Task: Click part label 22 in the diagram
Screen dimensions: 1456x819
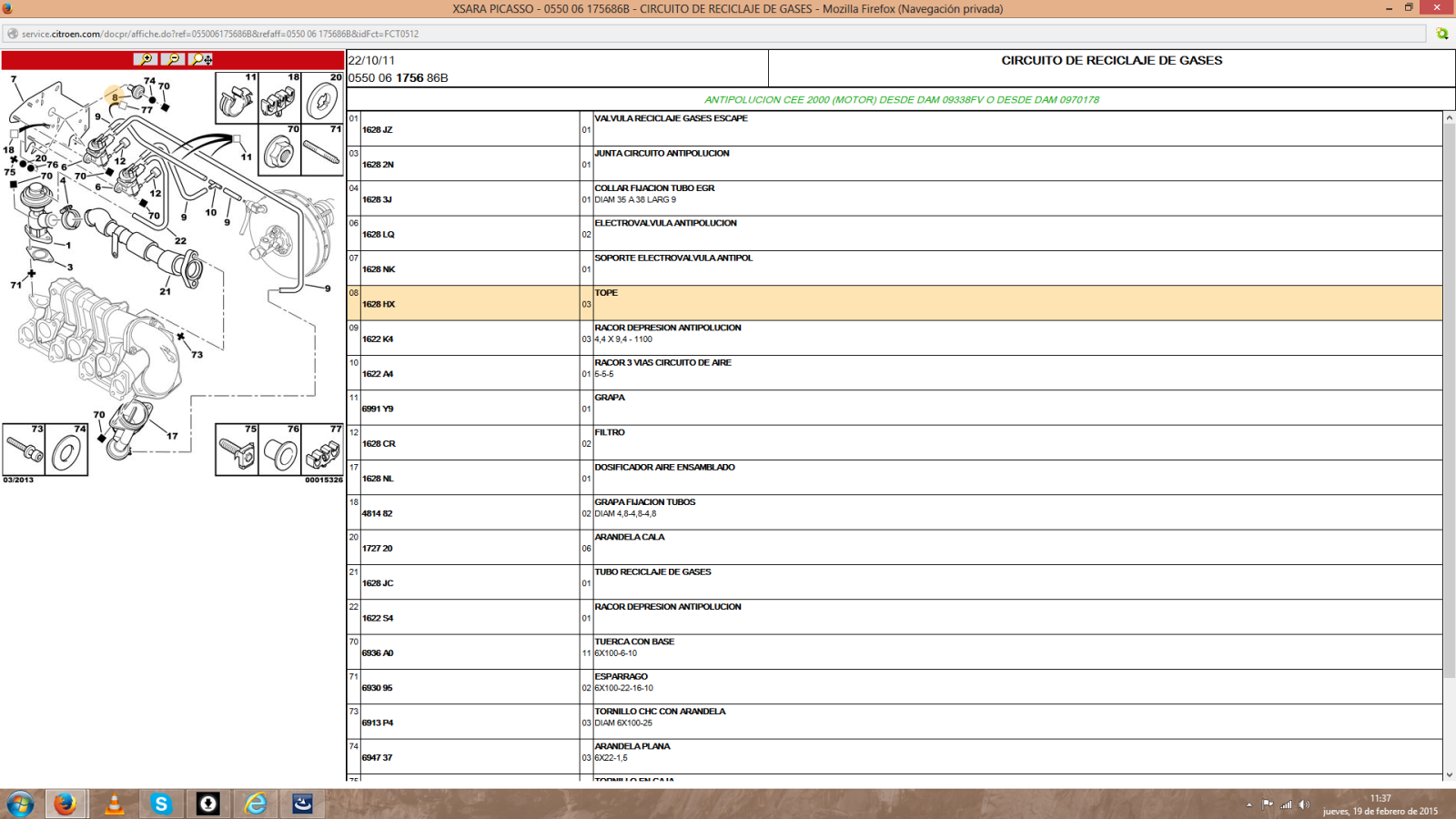Action: click(180, 241)
